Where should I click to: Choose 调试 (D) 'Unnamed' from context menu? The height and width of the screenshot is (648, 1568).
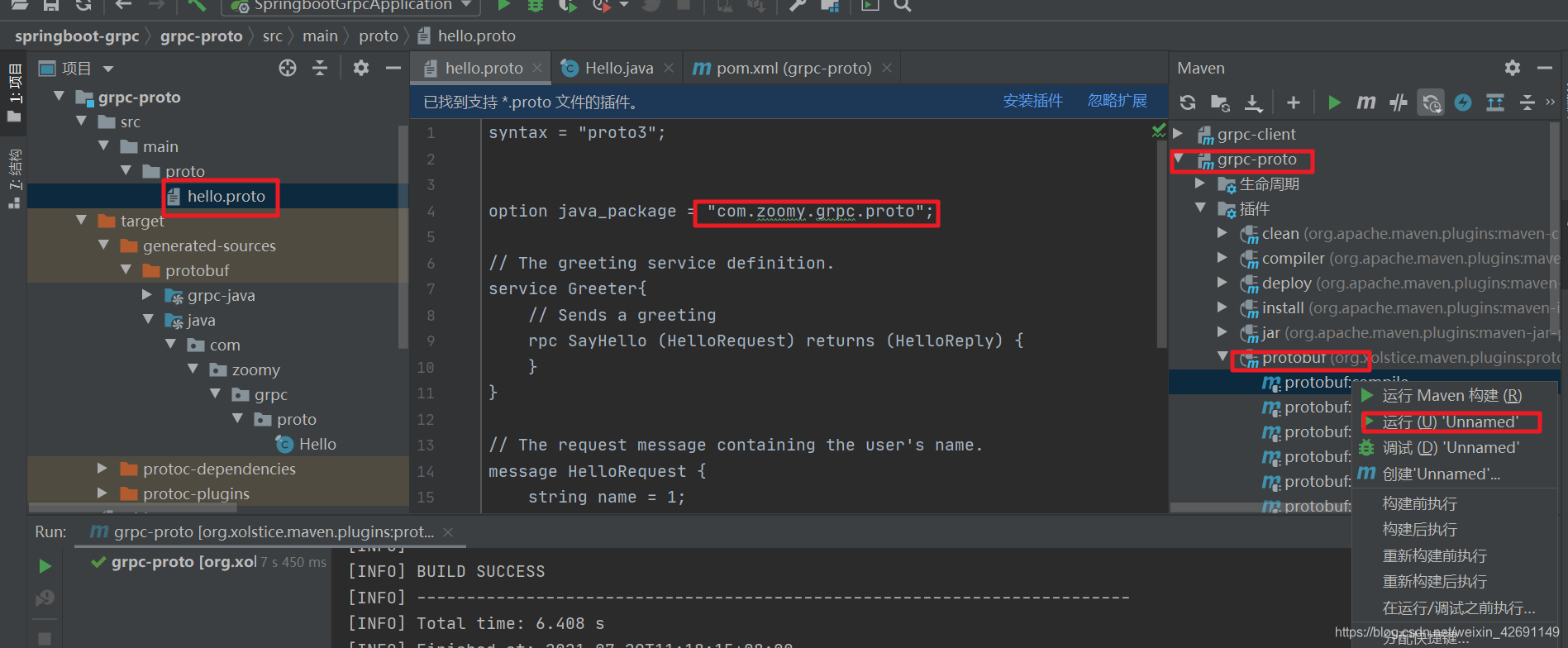(x=1455, y=448)
